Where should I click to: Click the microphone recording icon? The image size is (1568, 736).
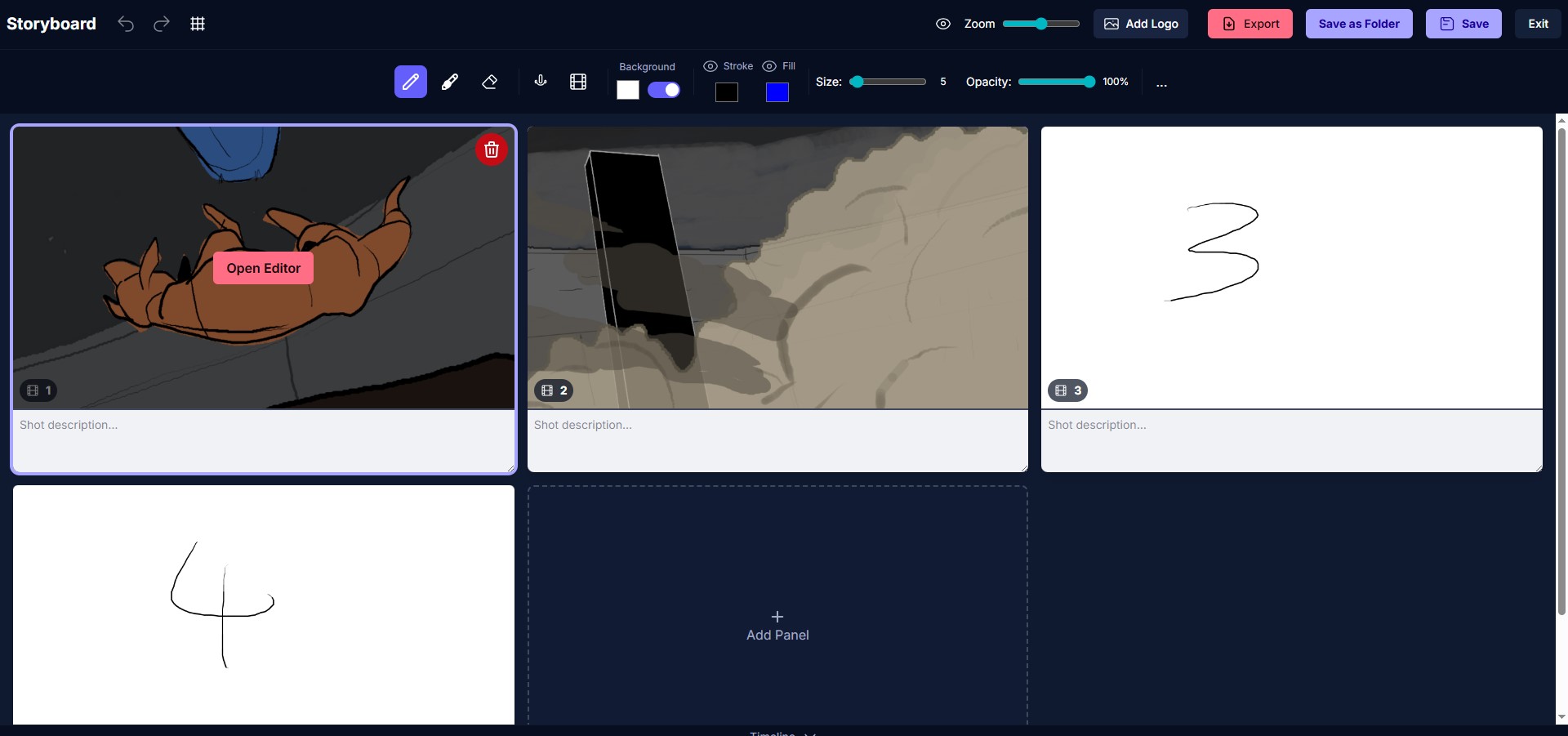(540, 82)
